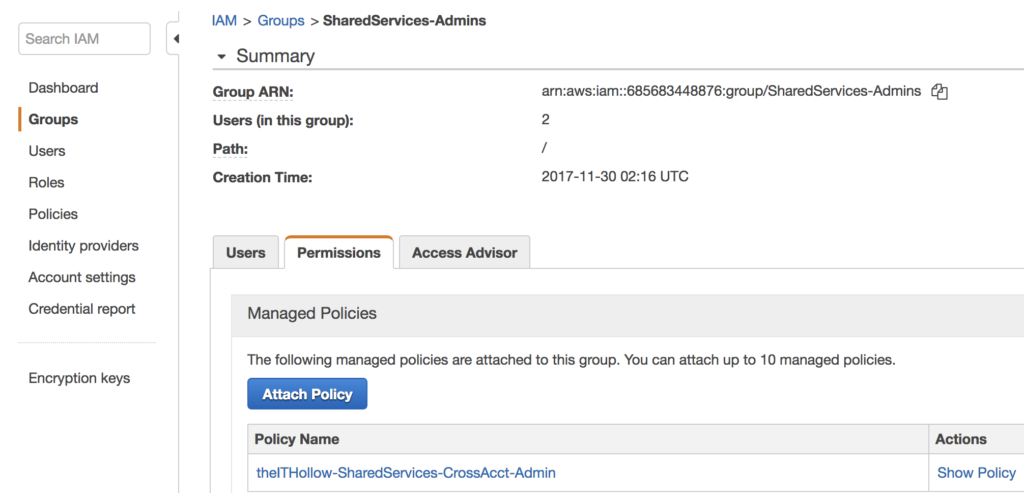Open Identity providers page
The height and width of the screenshot is (493, 1024).
[x=83, y=246]
